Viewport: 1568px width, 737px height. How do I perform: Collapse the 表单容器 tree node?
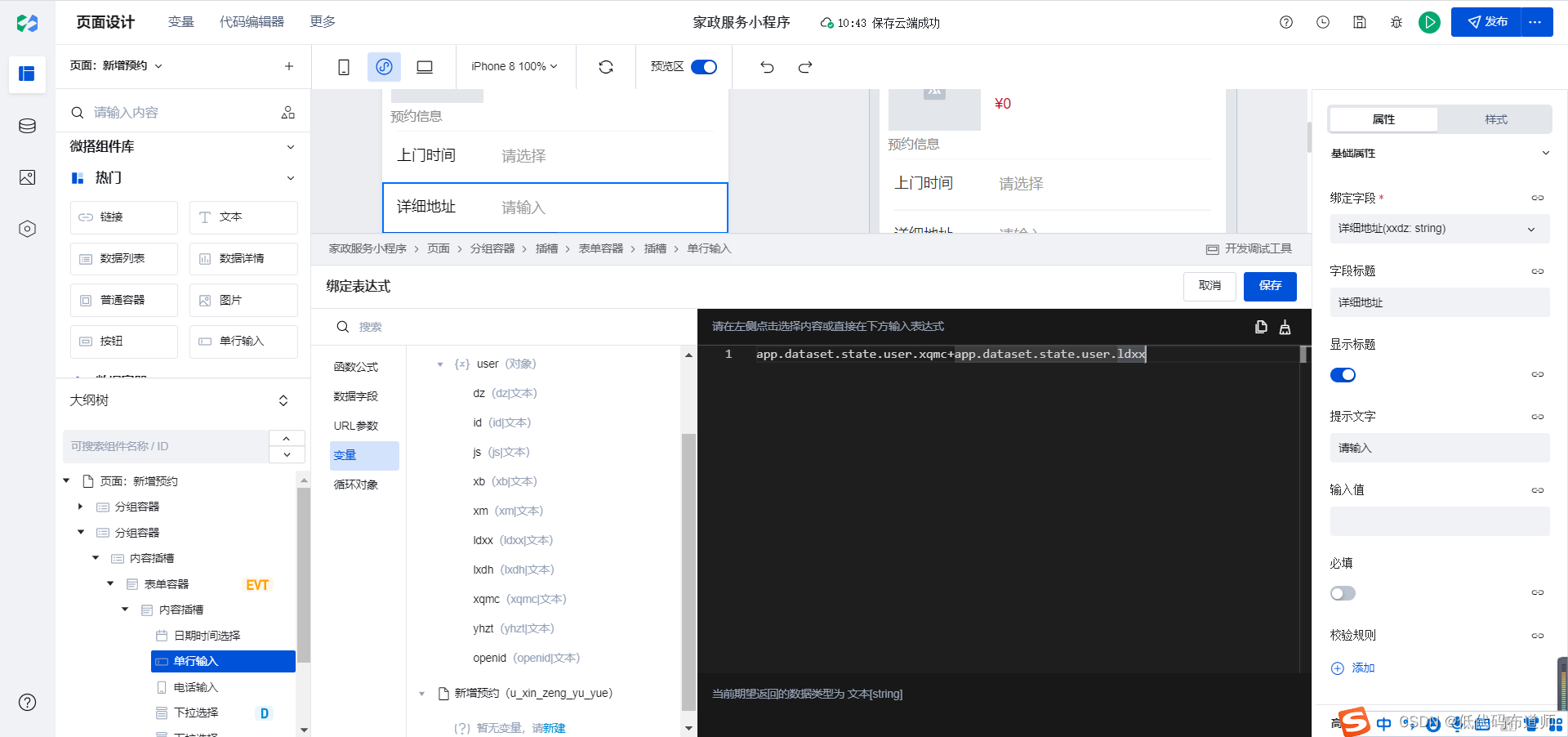pos(110,584)
